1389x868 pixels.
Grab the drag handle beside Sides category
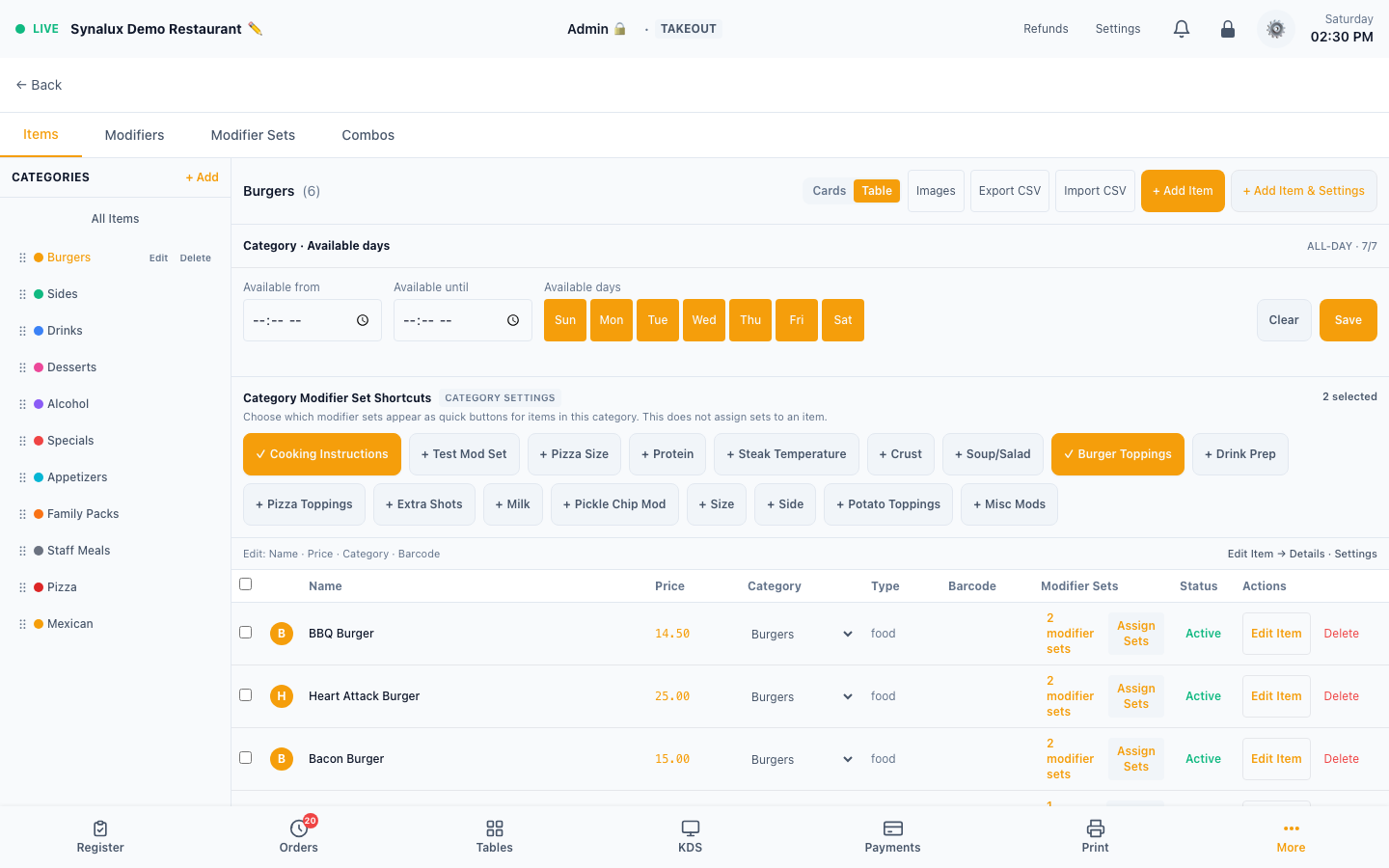click(22, 294)
